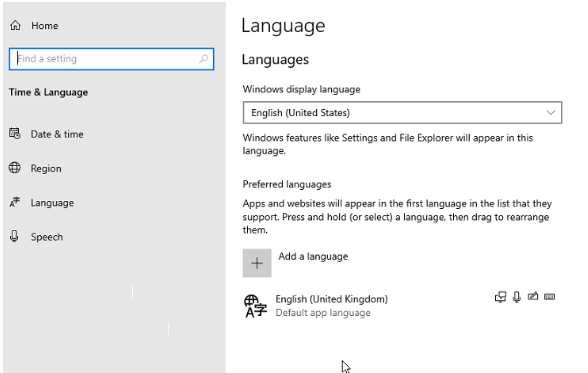Click the Home house icon

[x=15, y=25]
